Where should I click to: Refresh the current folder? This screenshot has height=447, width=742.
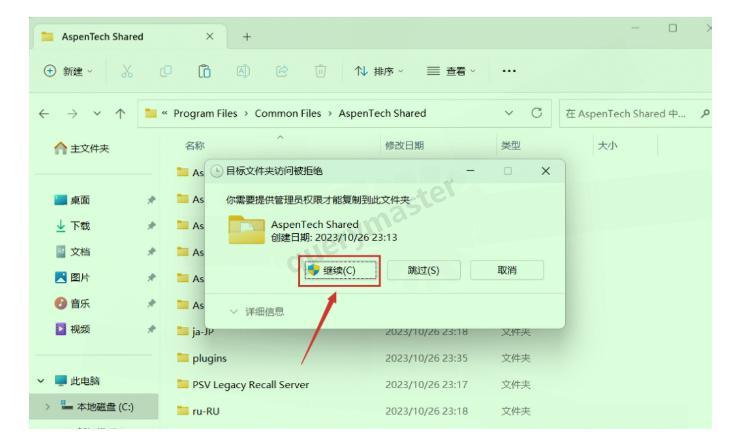pyautogui.click(x=537, y=113)
